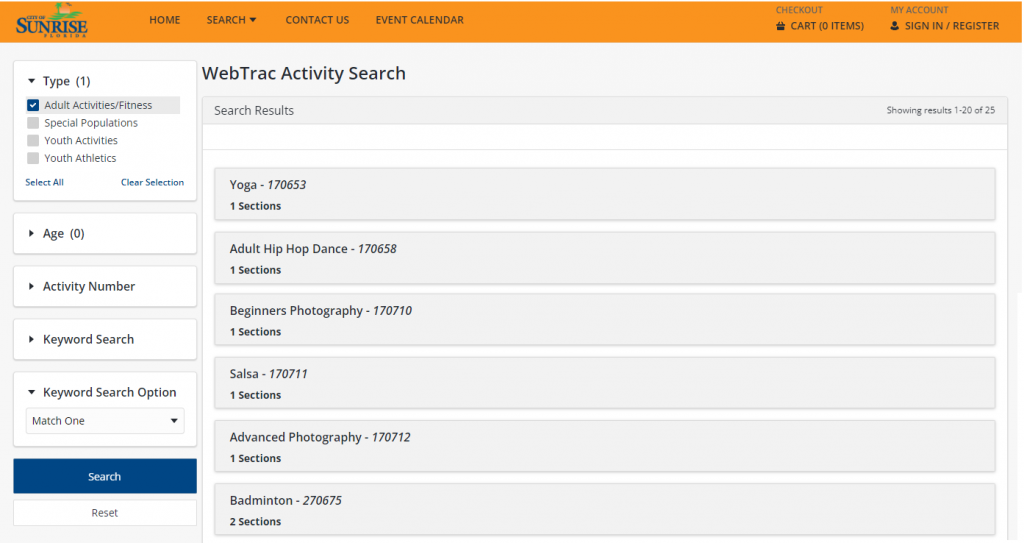
Task: Click the City of Sunrise logo
Action: coord(52,20)
